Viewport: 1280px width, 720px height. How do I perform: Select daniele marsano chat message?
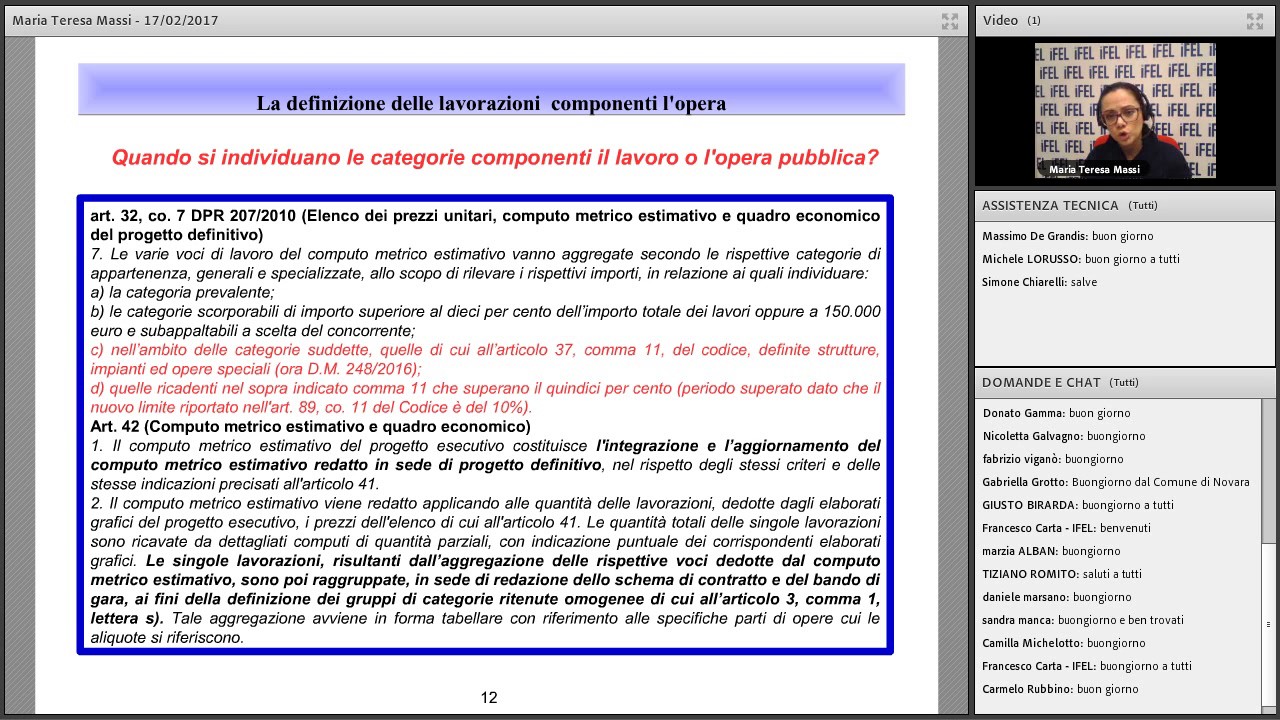[x=1057, y=597]
